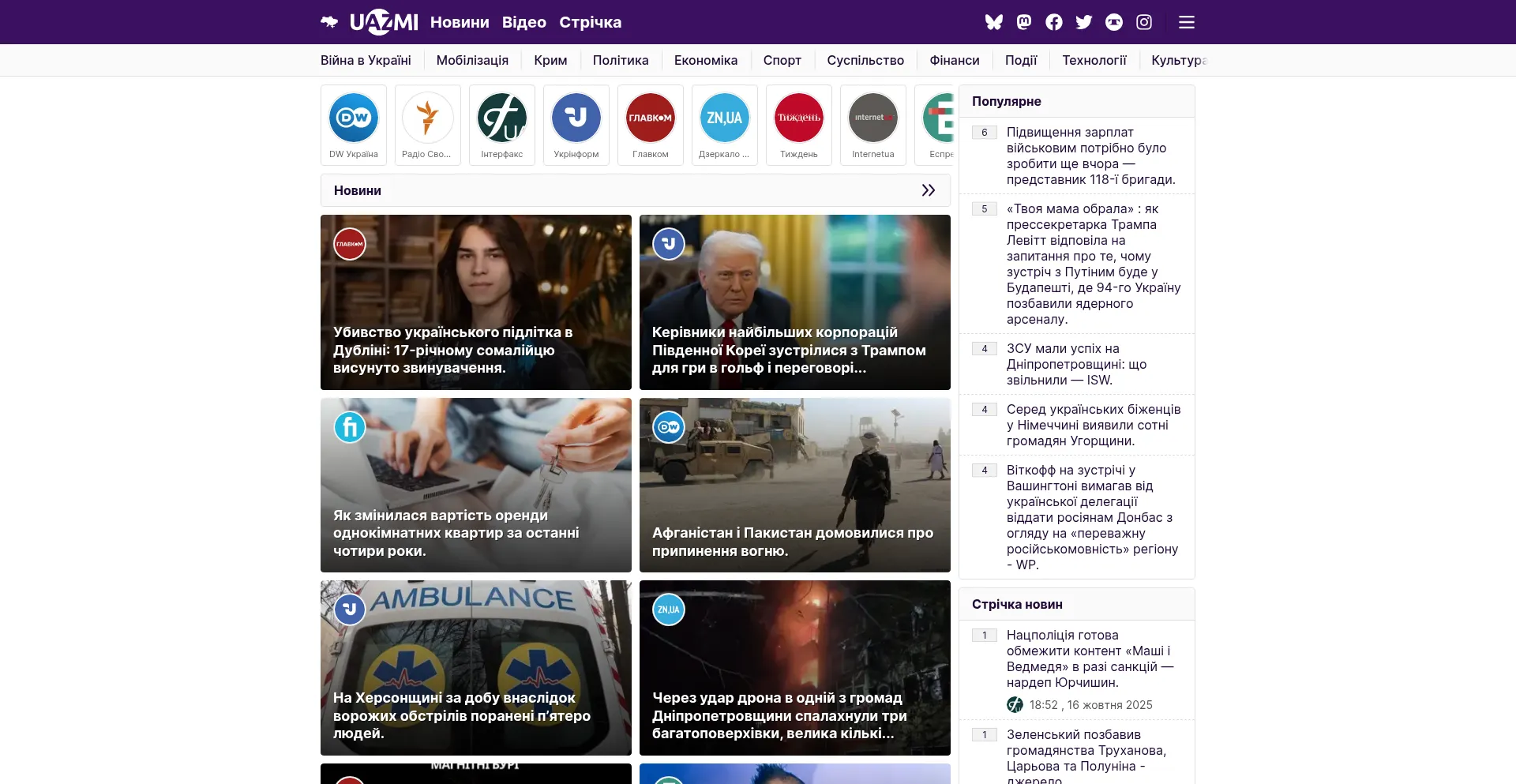Open the Instagram icon in header
Screen dimensions: 1516x784
[1144, 22]
